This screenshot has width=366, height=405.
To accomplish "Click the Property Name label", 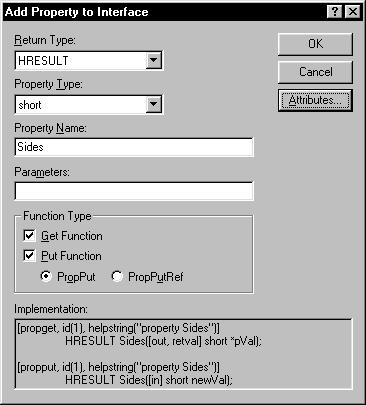I will click(x=50, y=128).
